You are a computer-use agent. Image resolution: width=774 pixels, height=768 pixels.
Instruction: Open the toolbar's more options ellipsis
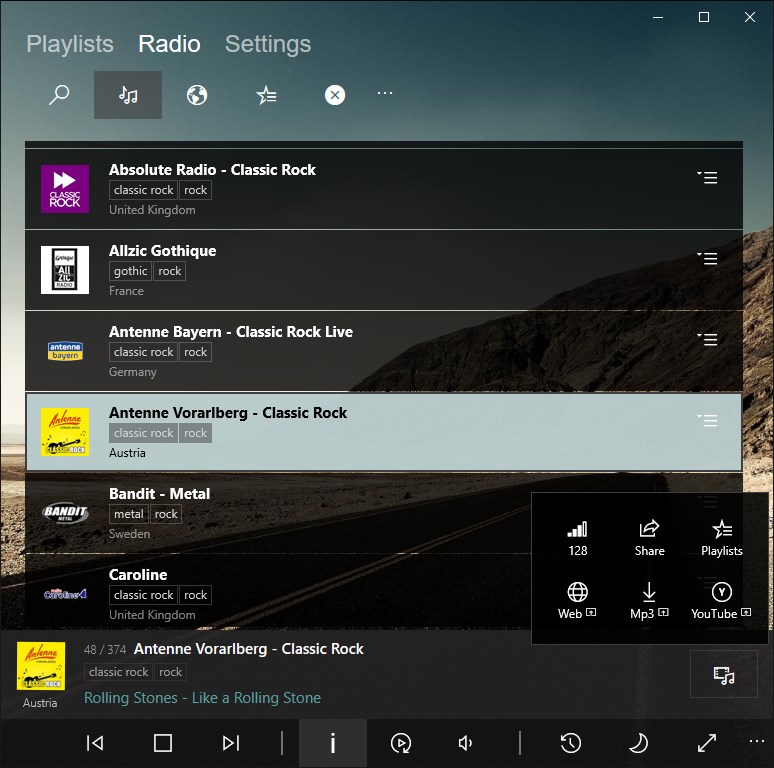385,93
